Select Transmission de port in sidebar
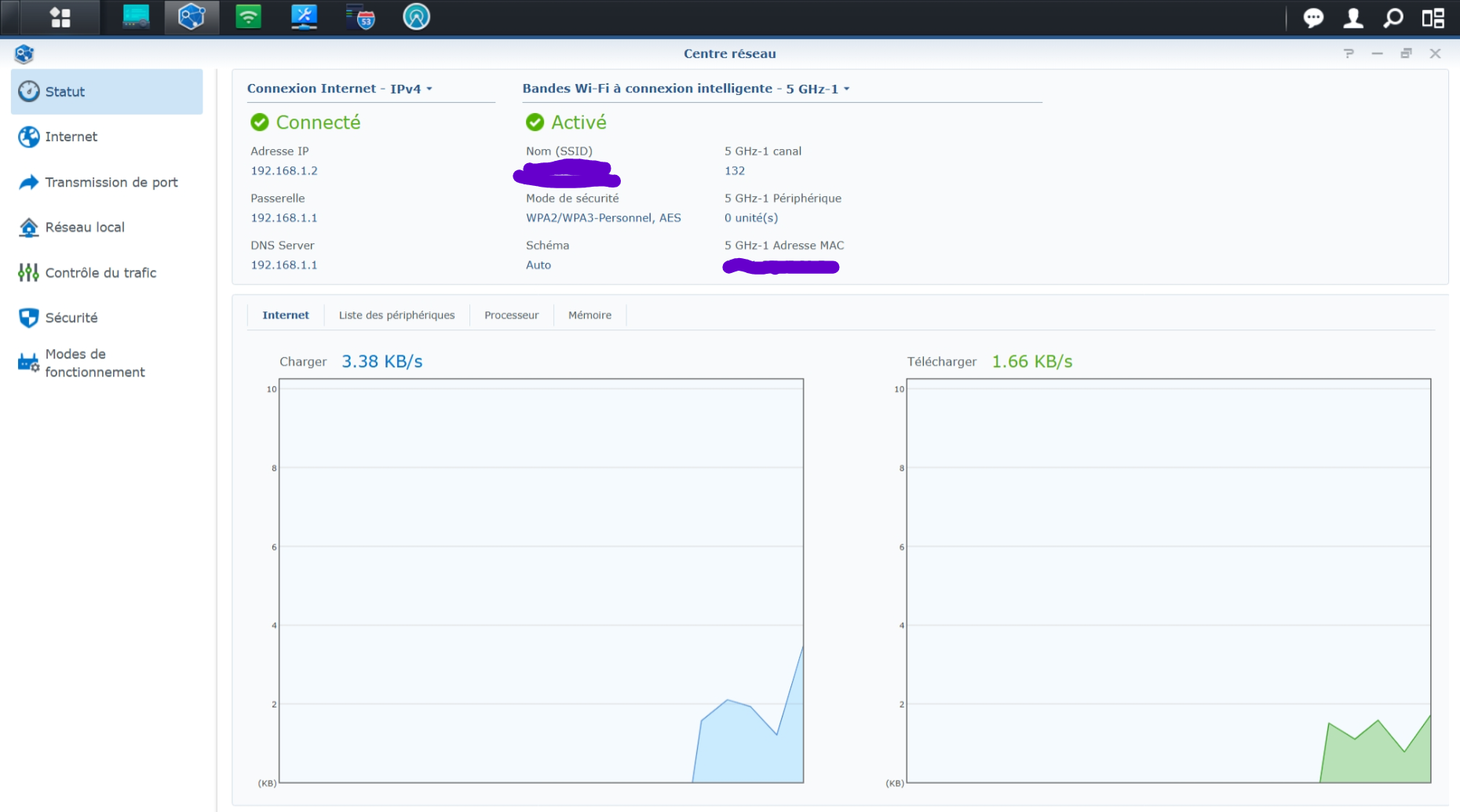This screenshot has height=812, width=1460. 111,182
